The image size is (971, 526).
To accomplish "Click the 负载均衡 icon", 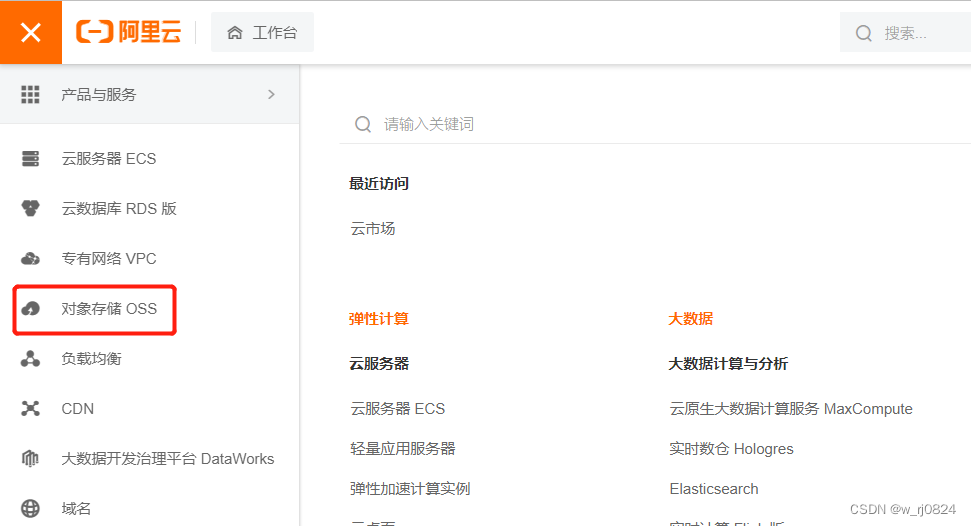I will point(30,359).
